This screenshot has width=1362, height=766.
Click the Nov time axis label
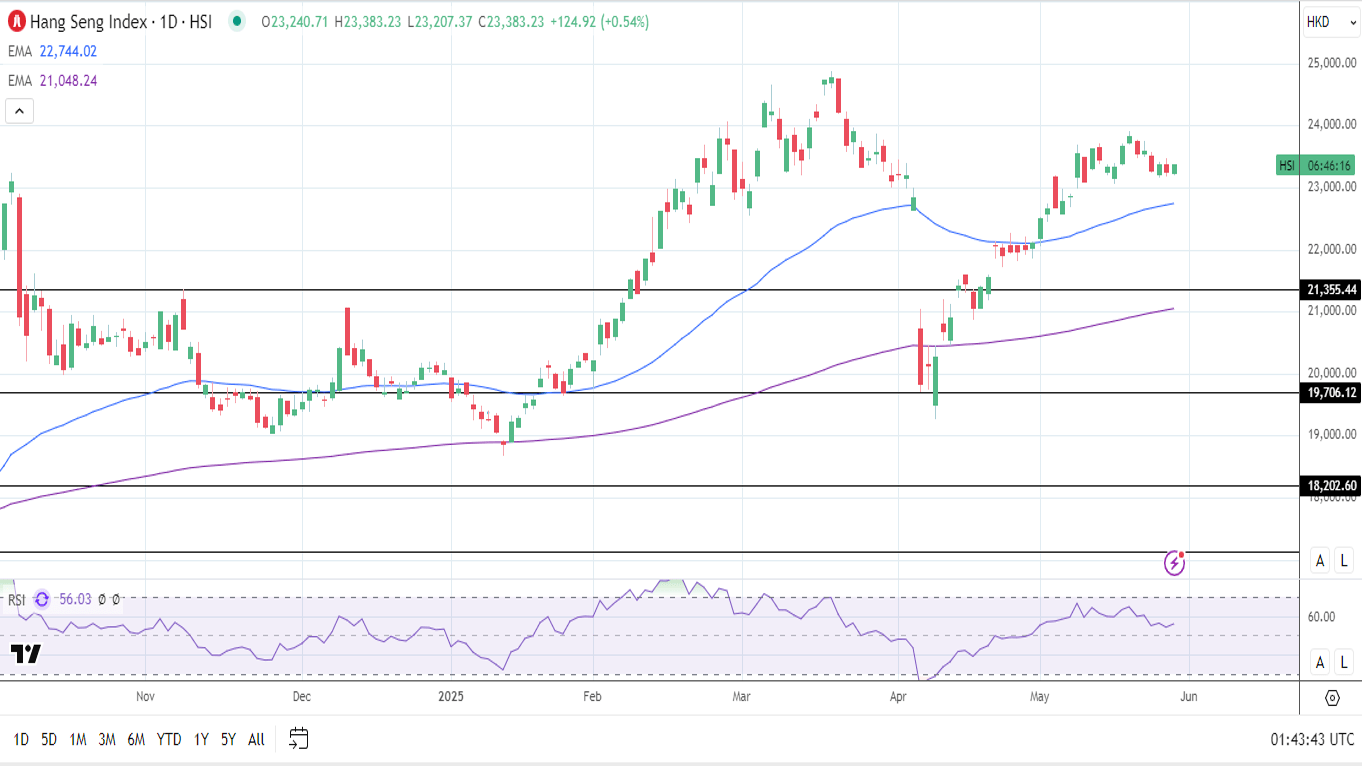coord(146,696)
